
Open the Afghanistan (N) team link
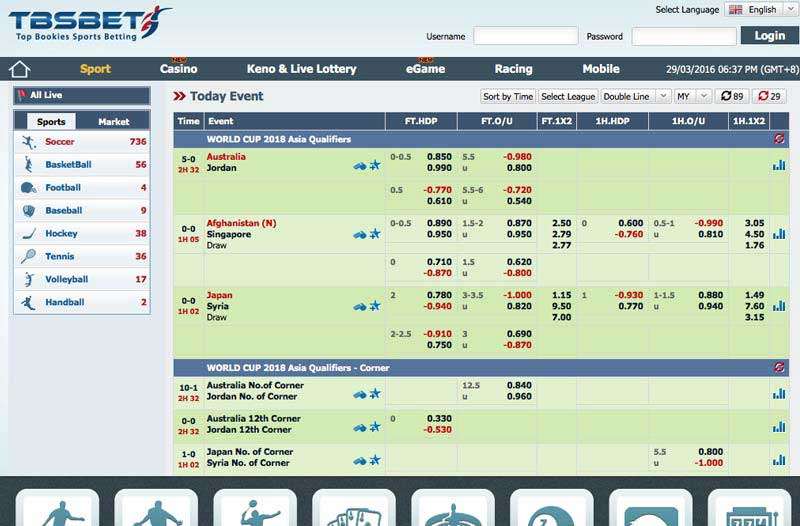[241, 223]
